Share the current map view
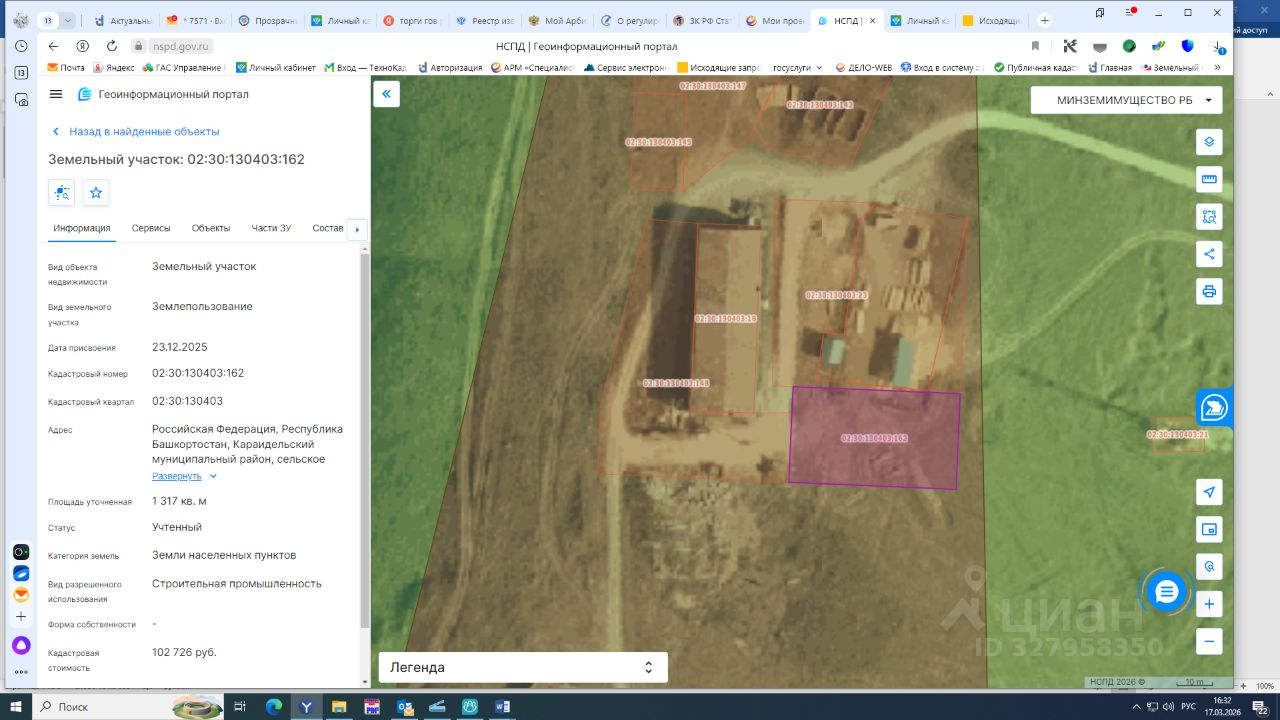1280x720 pixels. 1209,254
